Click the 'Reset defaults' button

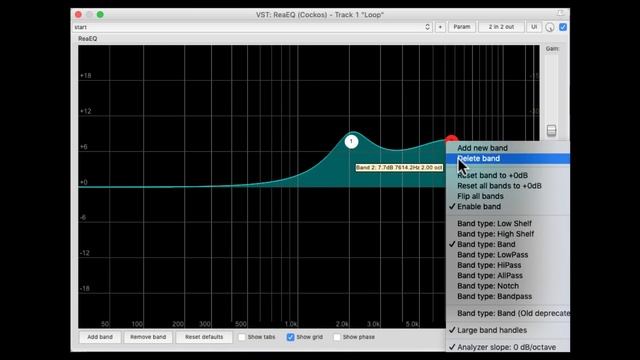[x=204, y=337]
